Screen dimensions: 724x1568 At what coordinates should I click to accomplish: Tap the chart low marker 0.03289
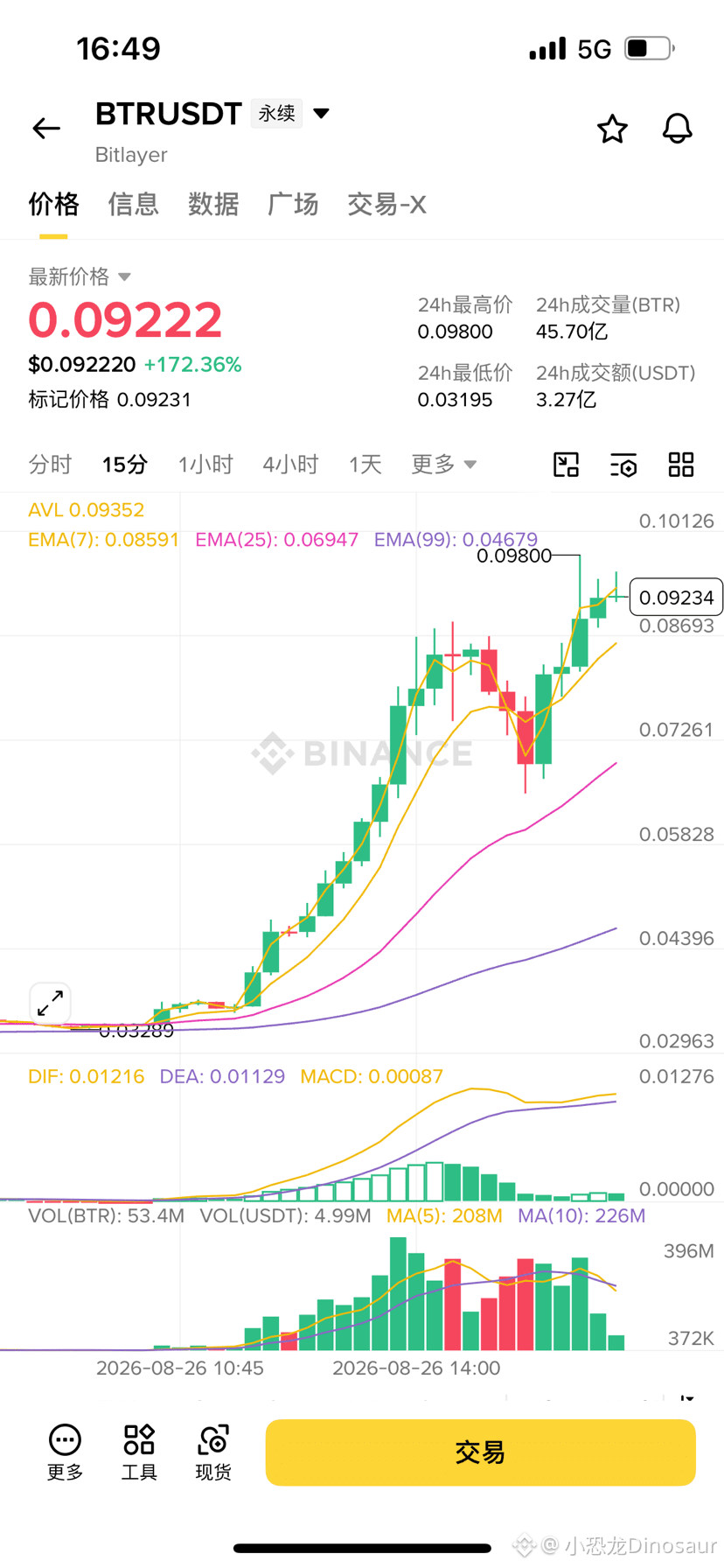[136, 1031]
